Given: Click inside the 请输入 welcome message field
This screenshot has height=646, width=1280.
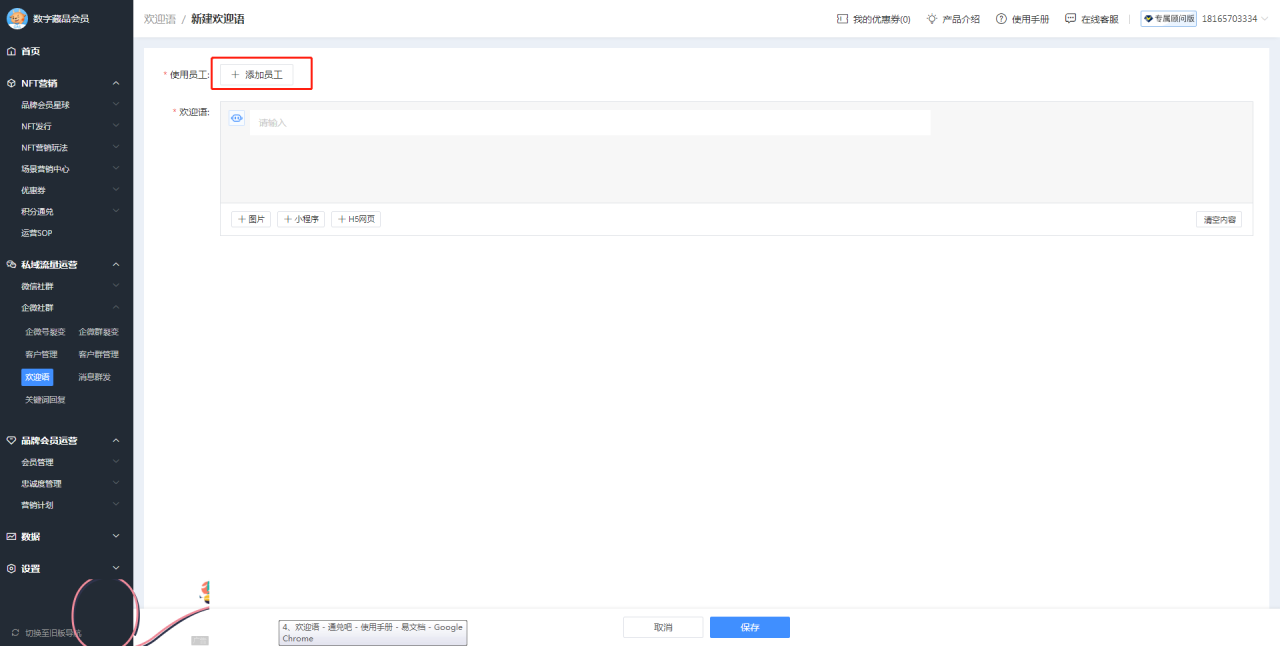Looking at the screenshot, I should [x=590, y=121].
